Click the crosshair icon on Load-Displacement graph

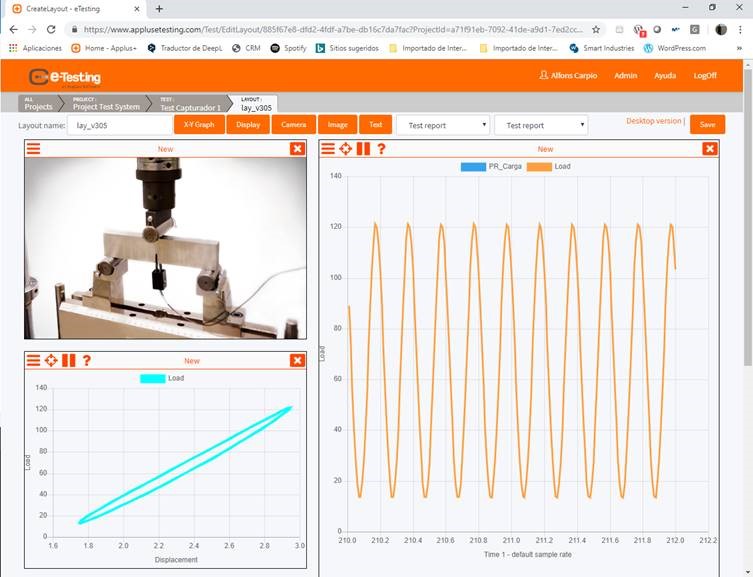[x=51, y=361]
